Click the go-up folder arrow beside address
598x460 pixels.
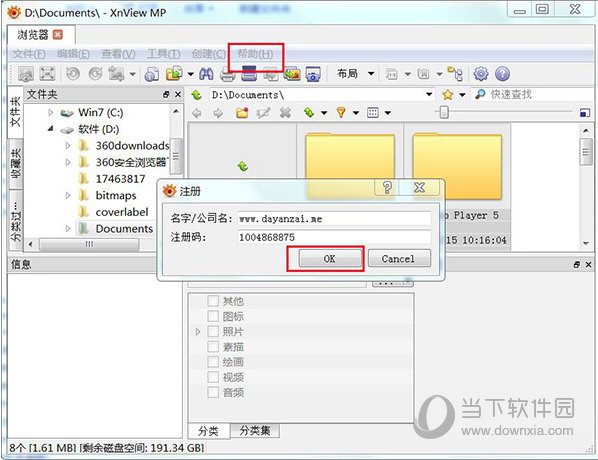pyautogui.click(x=196, y=95)
